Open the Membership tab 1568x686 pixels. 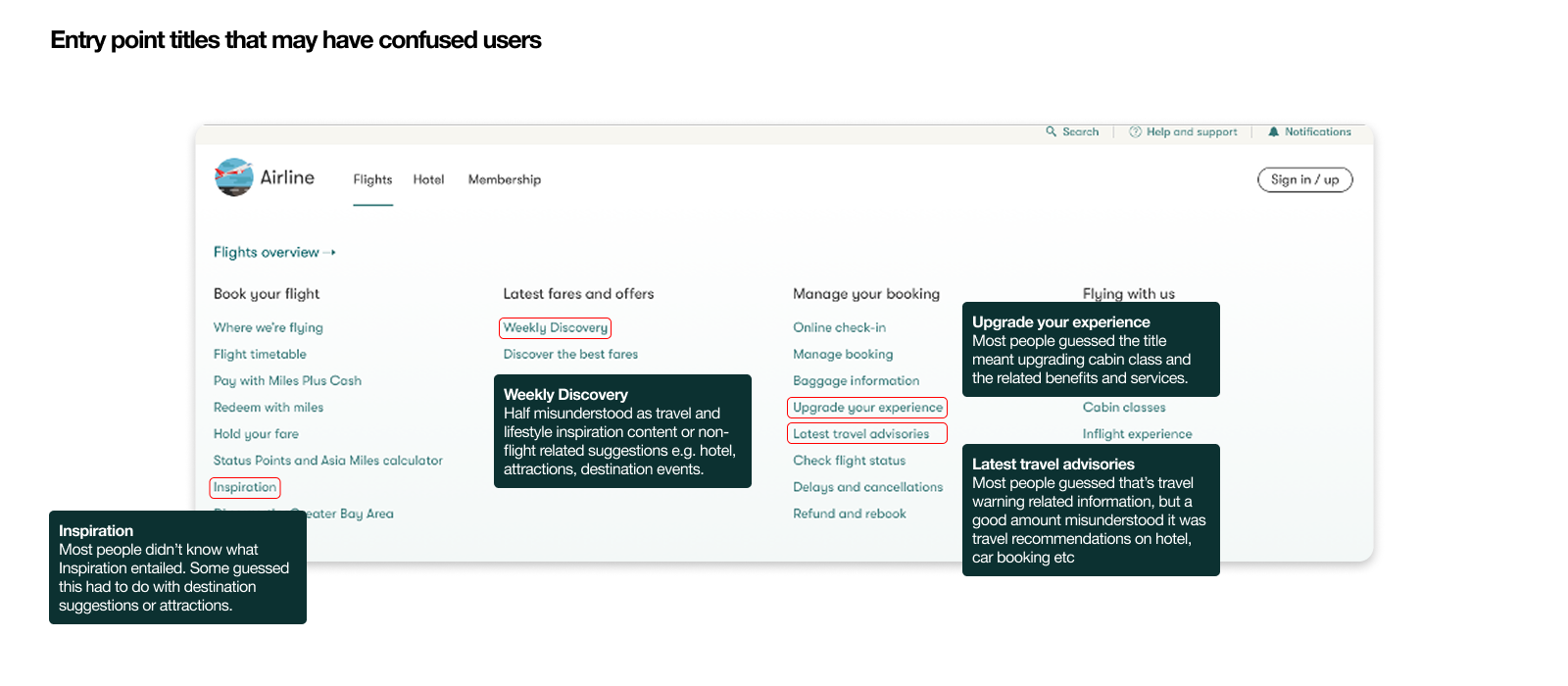point(504,179)
